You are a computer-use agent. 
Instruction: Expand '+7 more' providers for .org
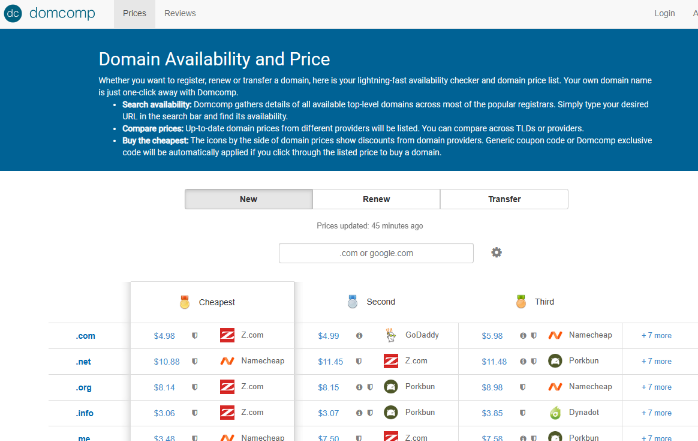click(x=656, y=387)
